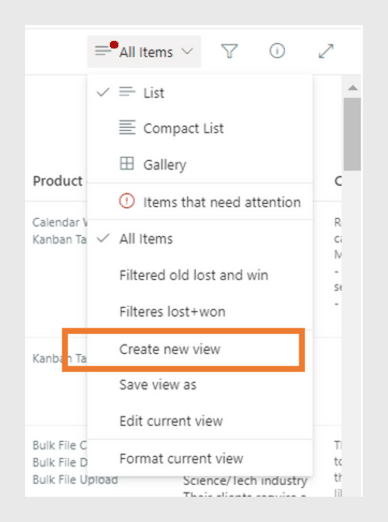Screen dimensions: 388x522
Task: Open the filter pane funnel icon
Action: point(229,51)
